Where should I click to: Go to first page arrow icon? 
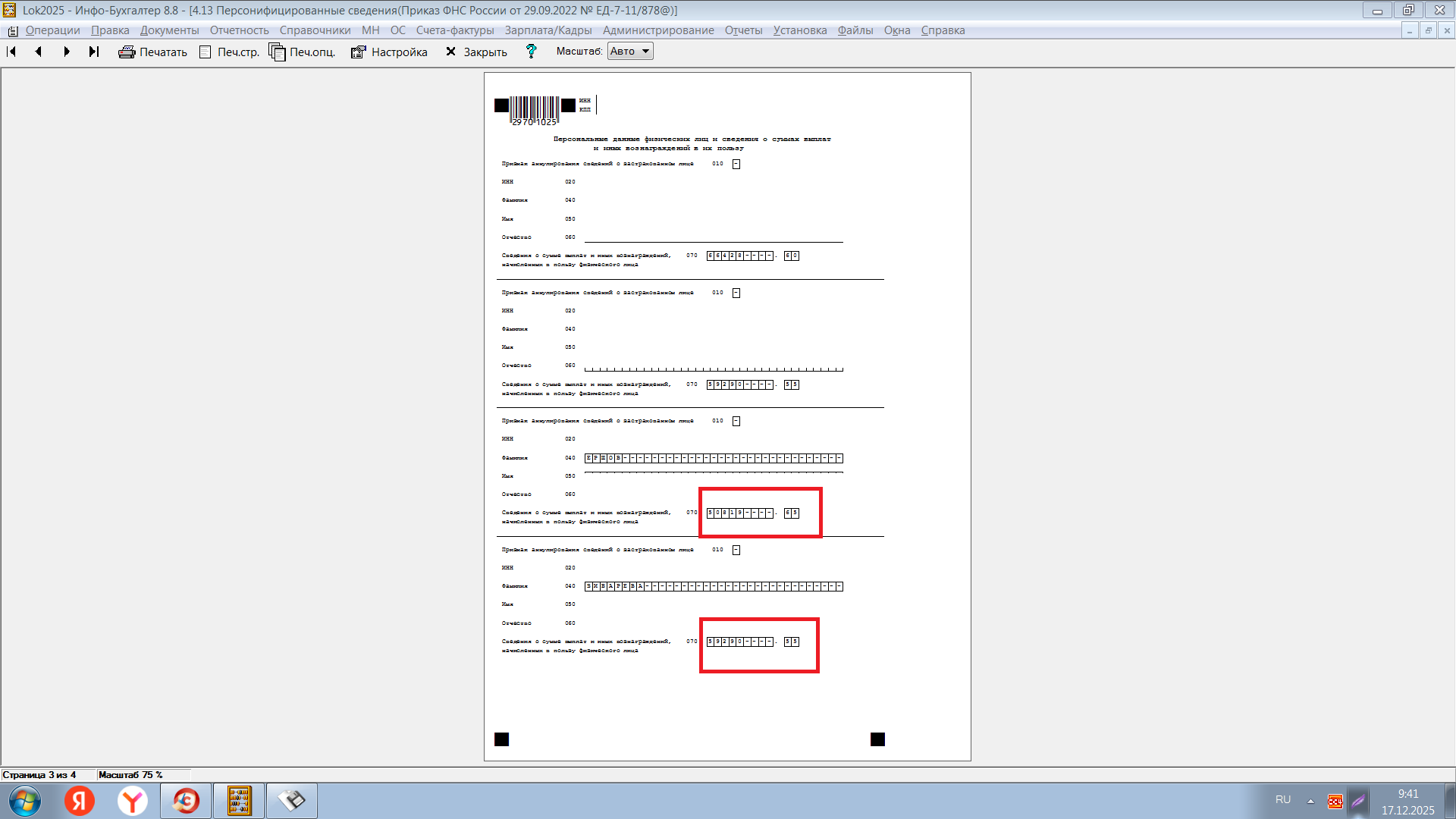click(x=11, y=52)
